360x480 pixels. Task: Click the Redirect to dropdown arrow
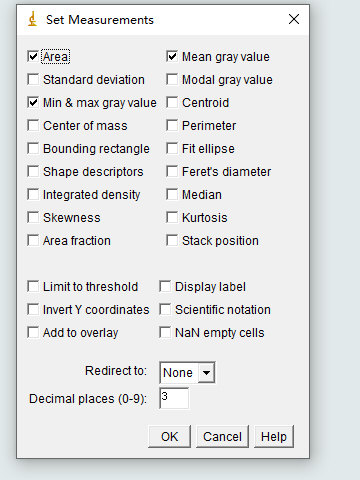point(206,372)
